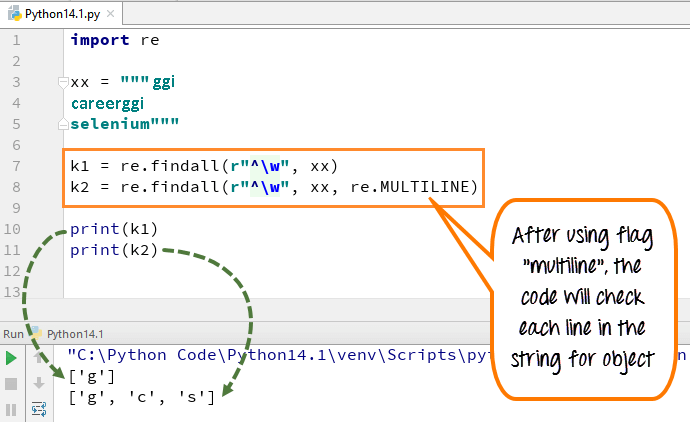This screenshot has width=690, height=422.
Task: Click the print(k1) statement on line 10
Action: coord(114,228)
